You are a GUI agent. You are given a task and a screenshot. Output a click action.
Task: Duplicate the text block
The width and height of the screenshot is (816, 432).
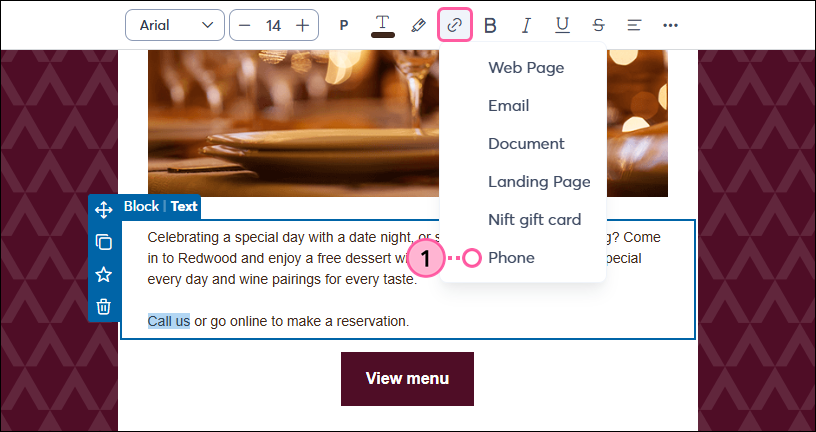pyautogui.click(x=104, y=242)
